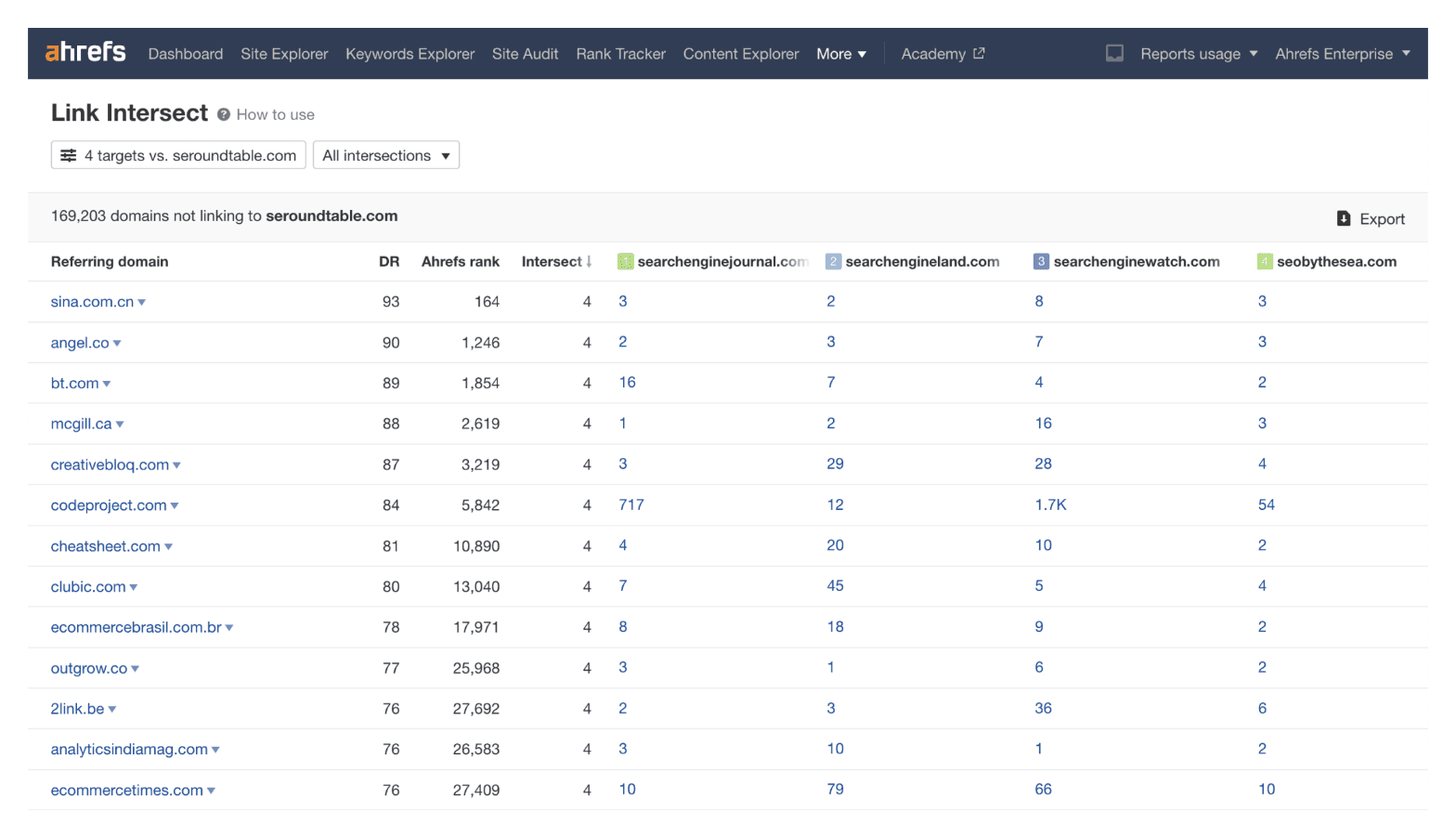Click the Export button label
This screenshot has width=1456, height=838.
coord(1382,219)
